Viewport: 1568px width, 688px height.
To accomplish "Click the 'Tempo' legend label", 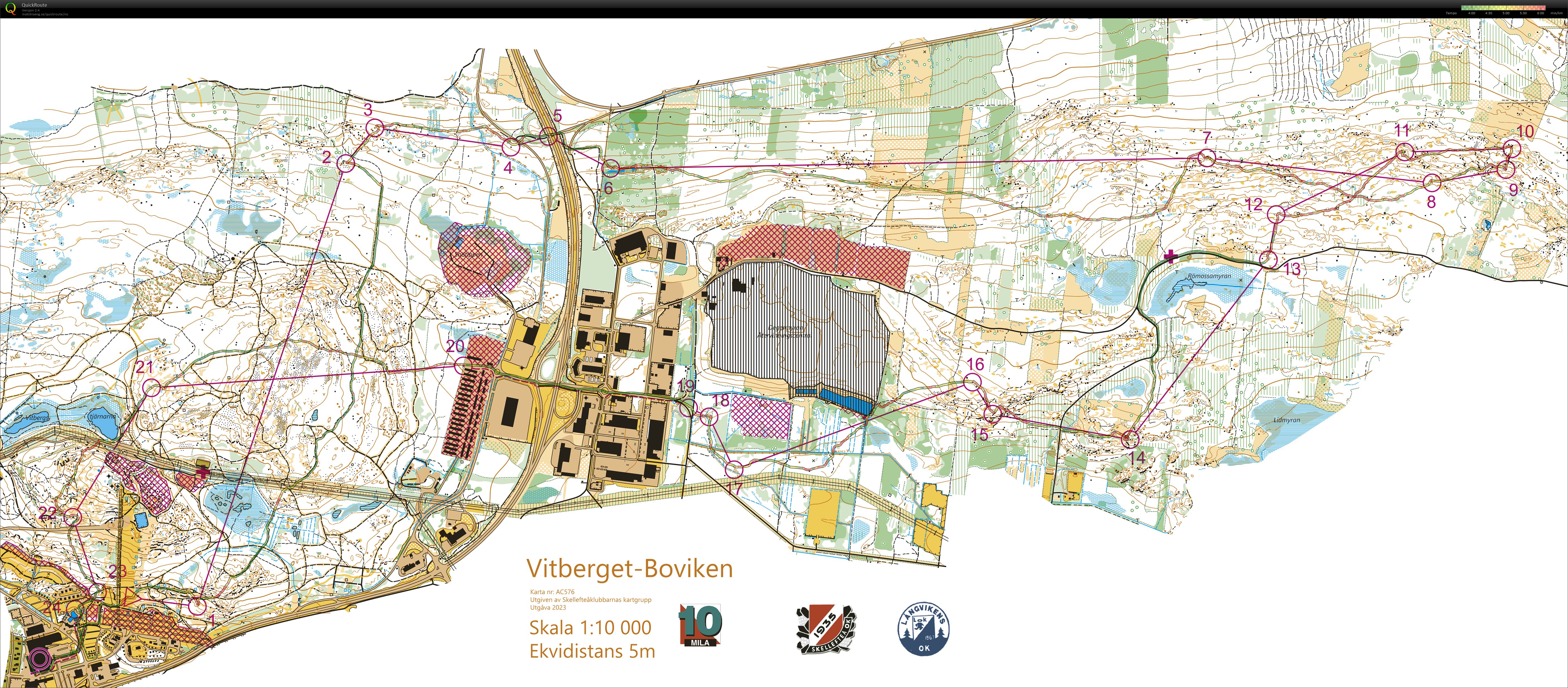I will coord(1452,13).
